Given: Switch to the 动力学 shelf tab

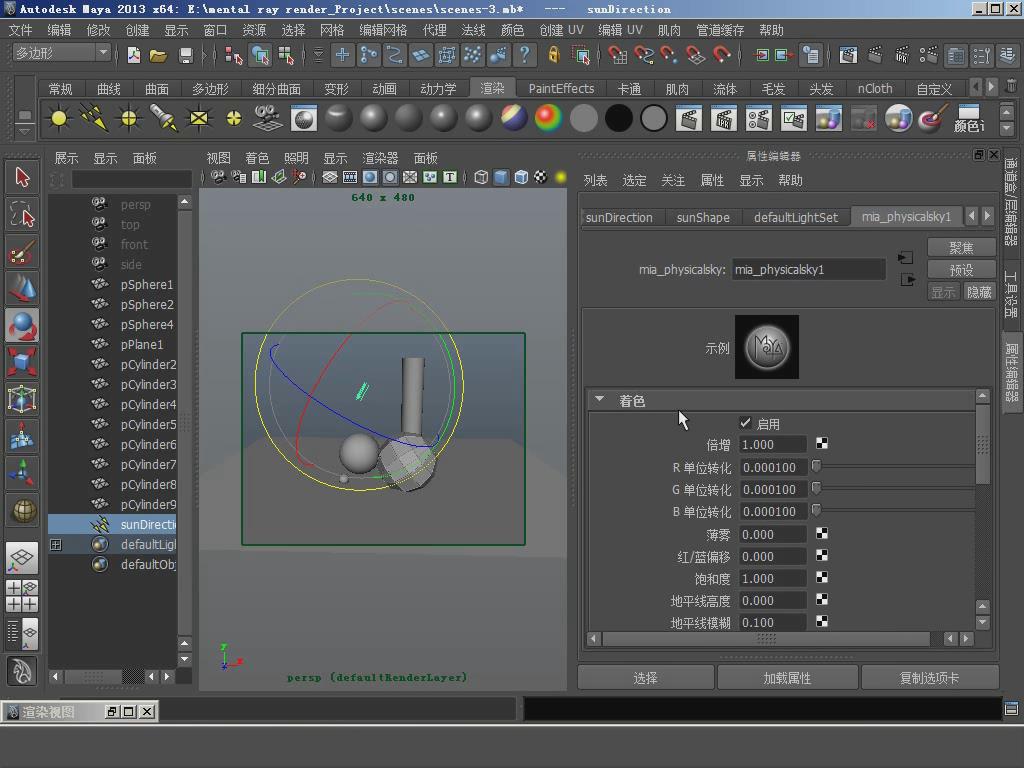Looking at the screenshot, I should coord(438,88).
